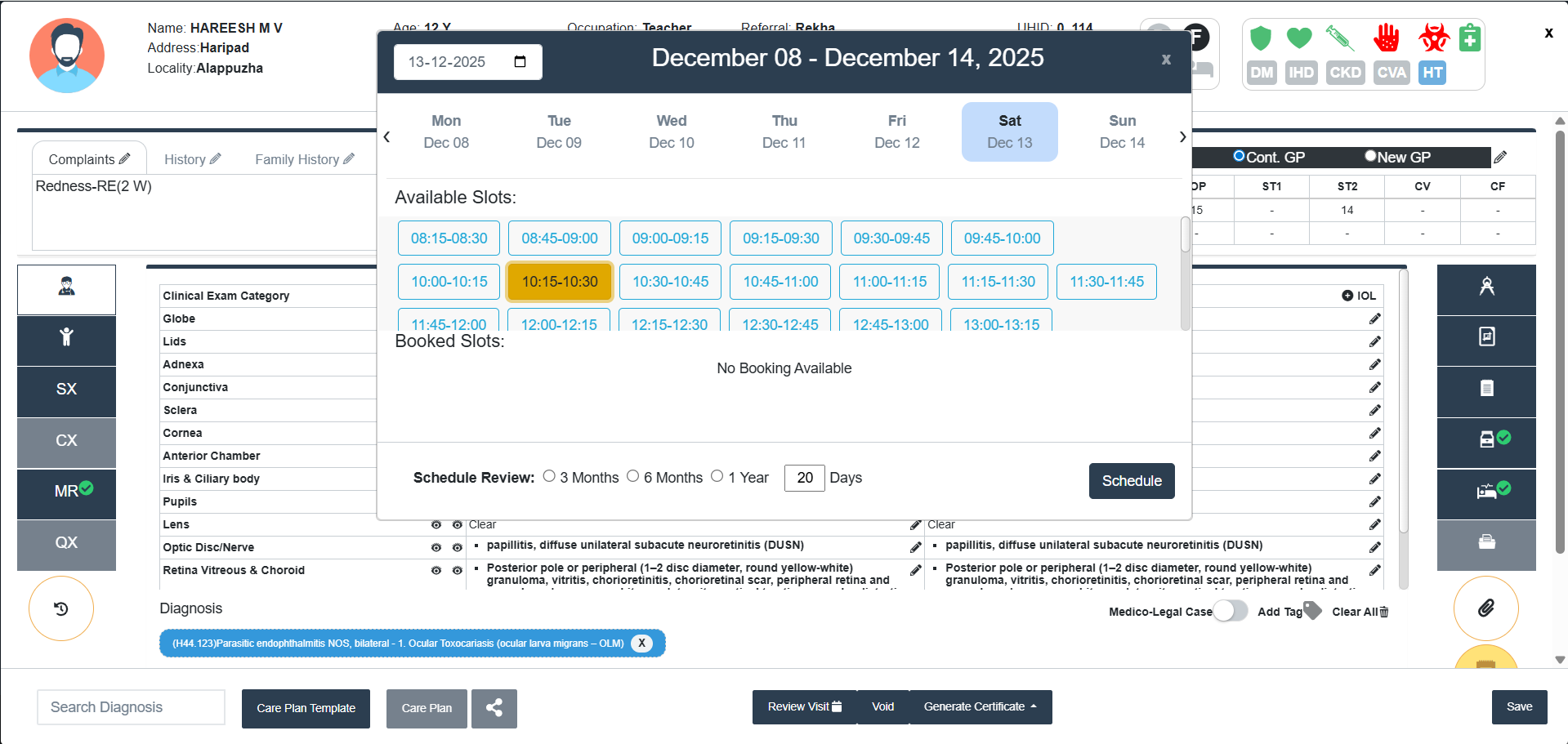Click the history rewind circular icon
The width and height of the screenshot is (1568, 744).
coord(61,608)
